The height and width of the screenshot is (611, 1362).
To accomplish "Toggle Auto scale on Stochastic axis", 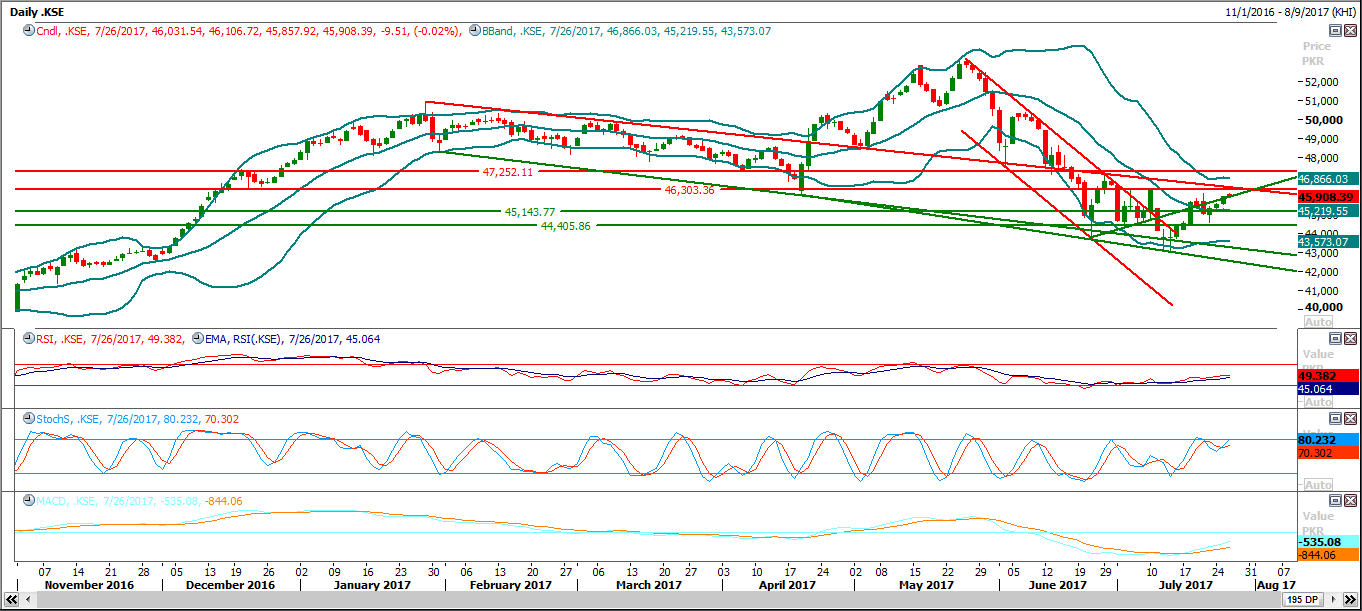I will 1319,485.
